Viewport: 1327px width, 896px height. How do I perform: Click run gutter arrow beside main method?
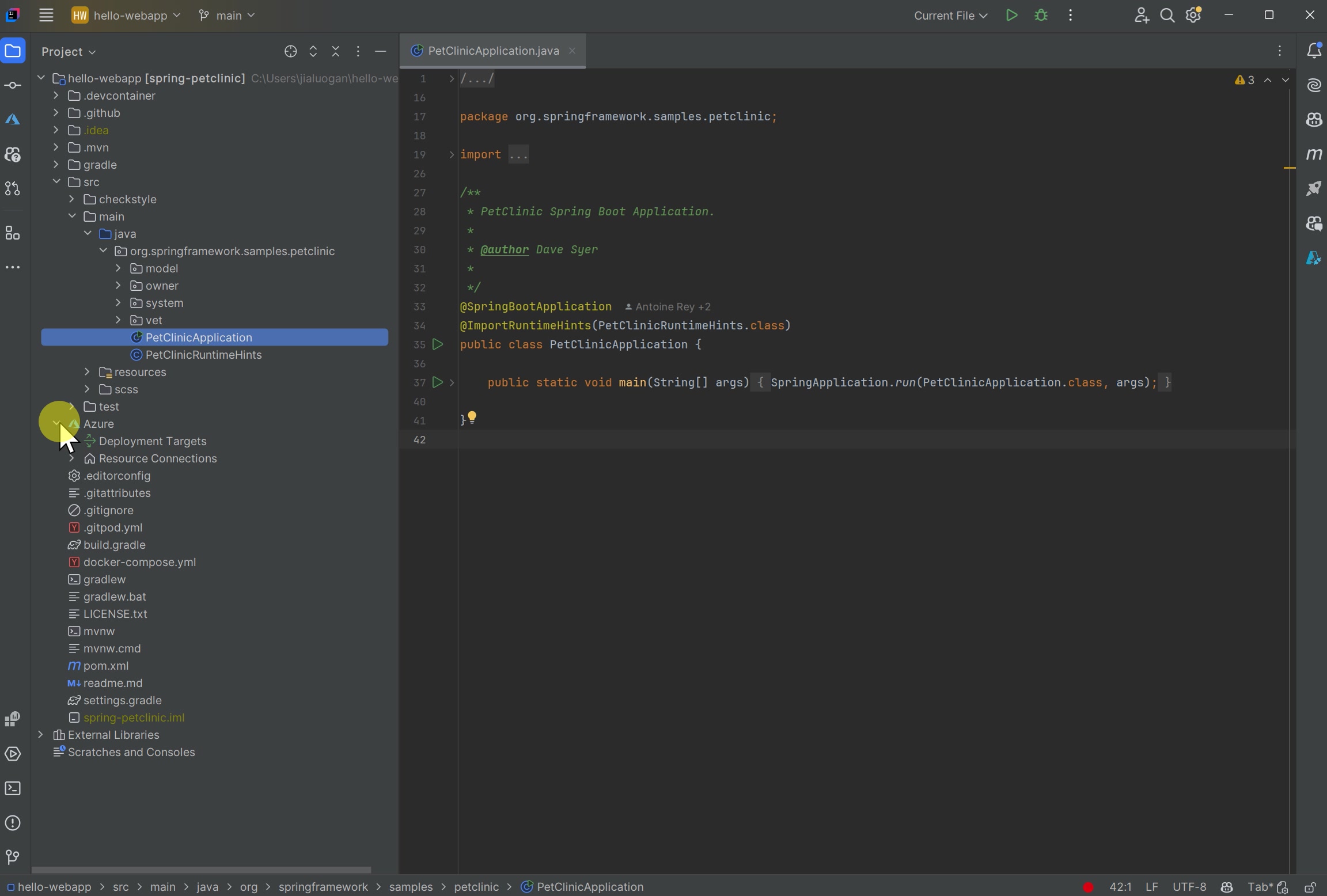[x=438, y=382]
